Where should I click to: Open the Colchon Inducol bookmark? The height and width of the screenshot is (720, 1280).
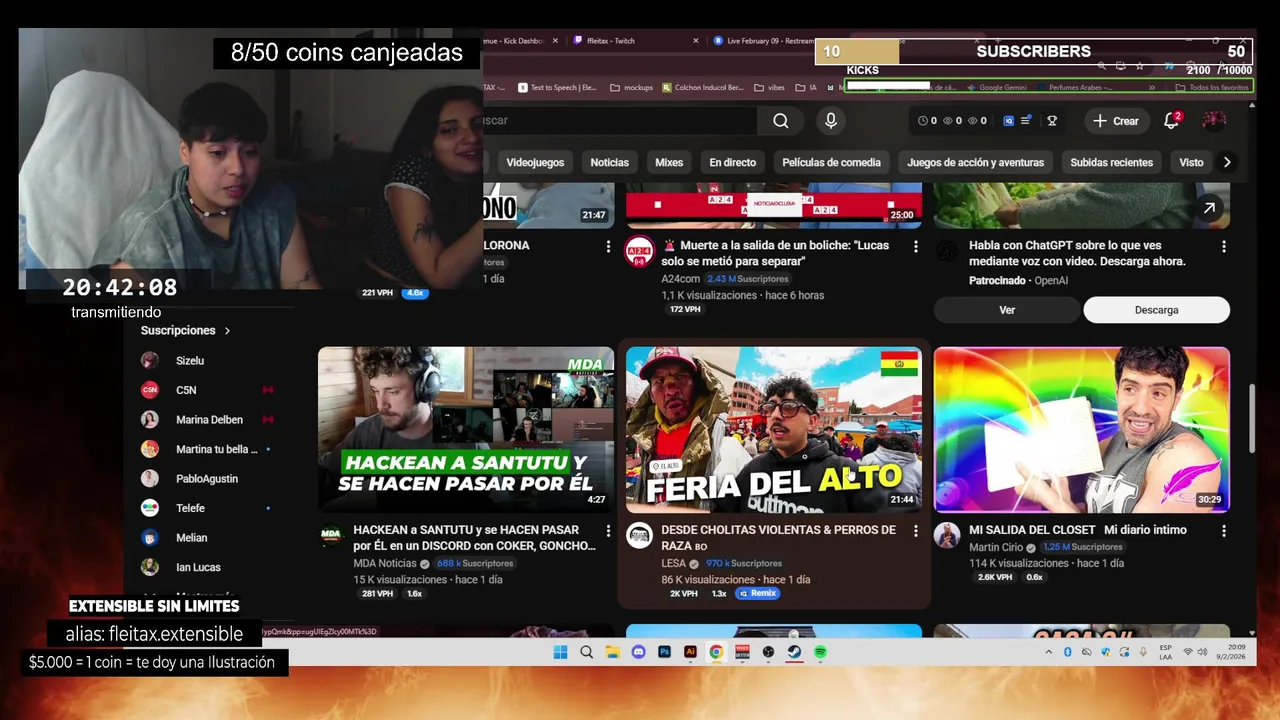click(x=702, y=88)
